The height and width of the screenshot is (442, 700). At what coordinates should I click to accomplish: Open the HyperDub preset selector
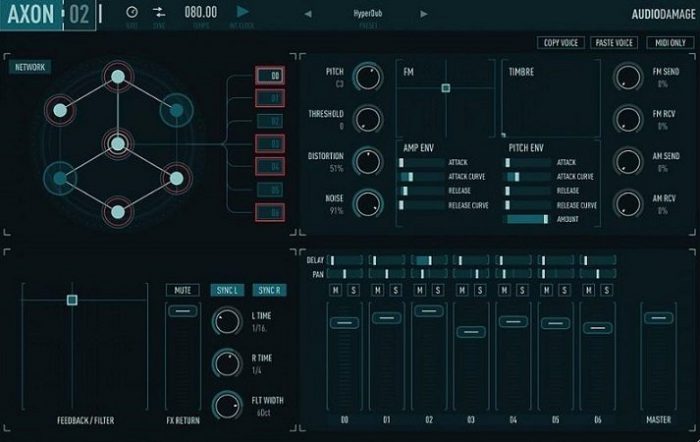pos(365,13)
